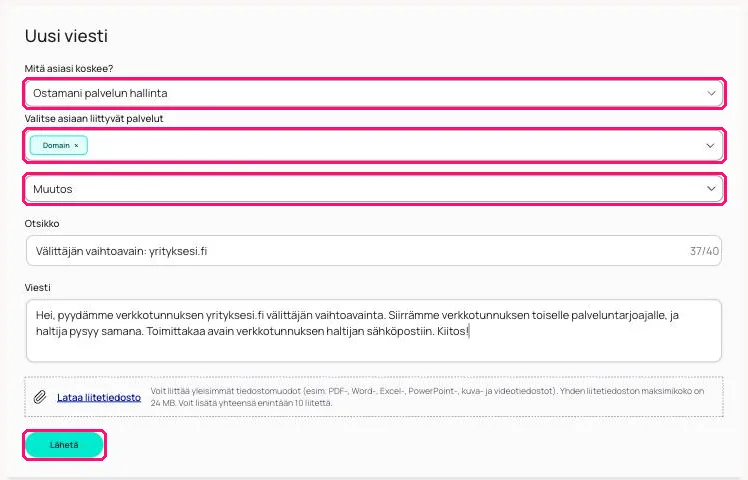The image size is (748, 480).
Task: Open the Muutos request type dropdown
Action: [374, 189]
